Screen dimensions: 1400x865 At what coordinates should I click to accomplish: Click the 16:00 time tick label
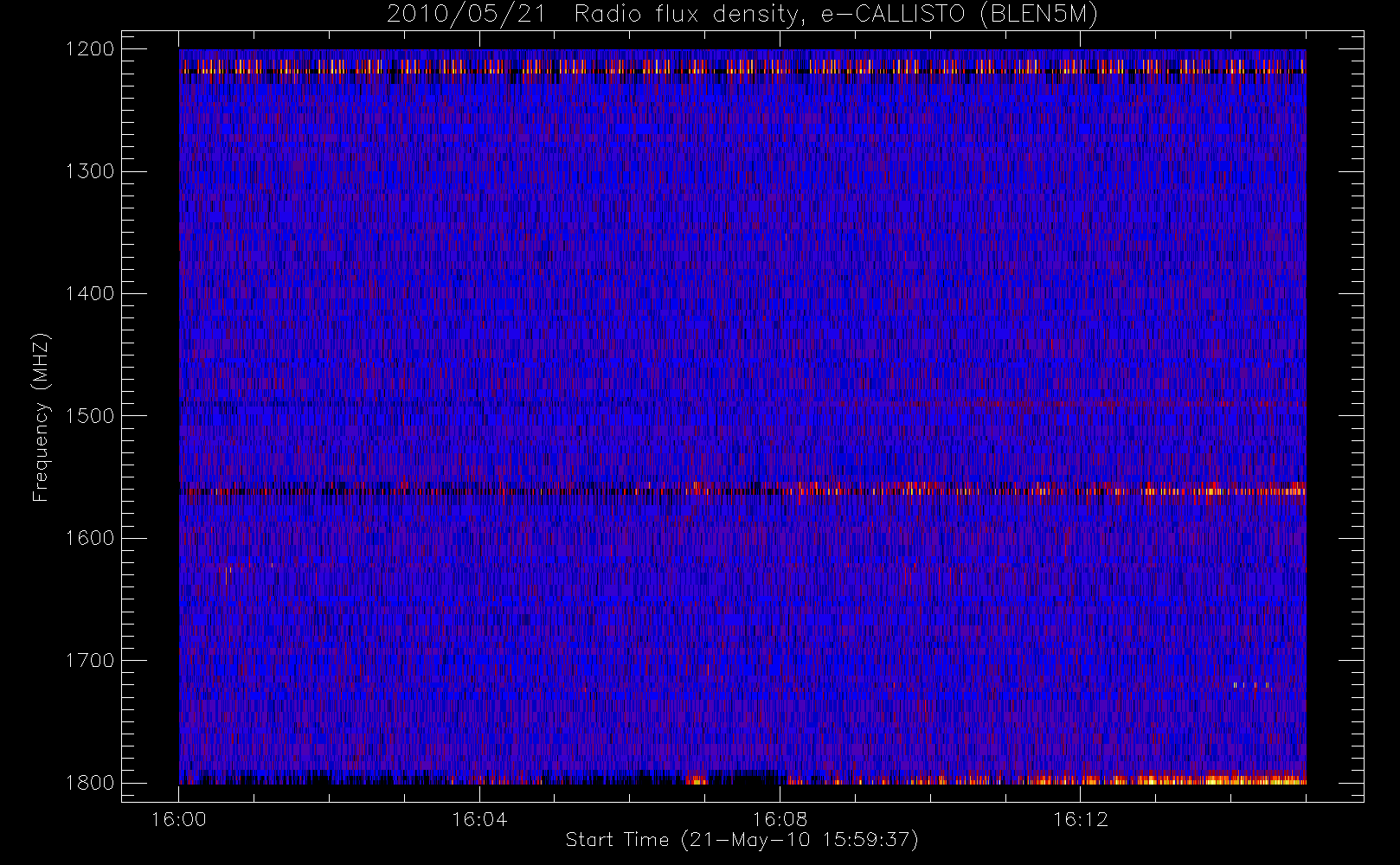coord(179,819)
